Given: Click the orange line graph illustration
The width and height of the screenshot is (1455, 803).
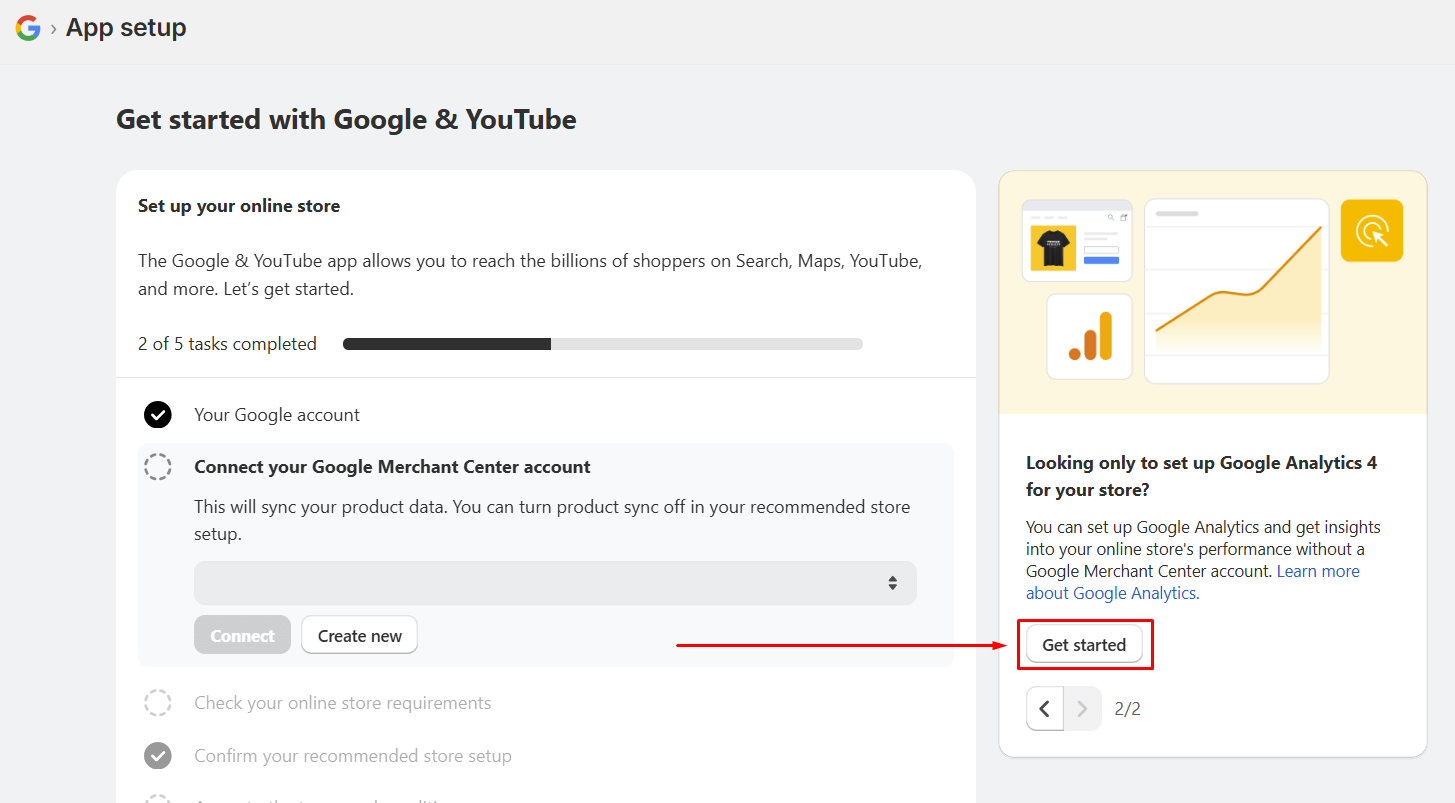Looking at the screenshot, I should [x=1236, y=291].
